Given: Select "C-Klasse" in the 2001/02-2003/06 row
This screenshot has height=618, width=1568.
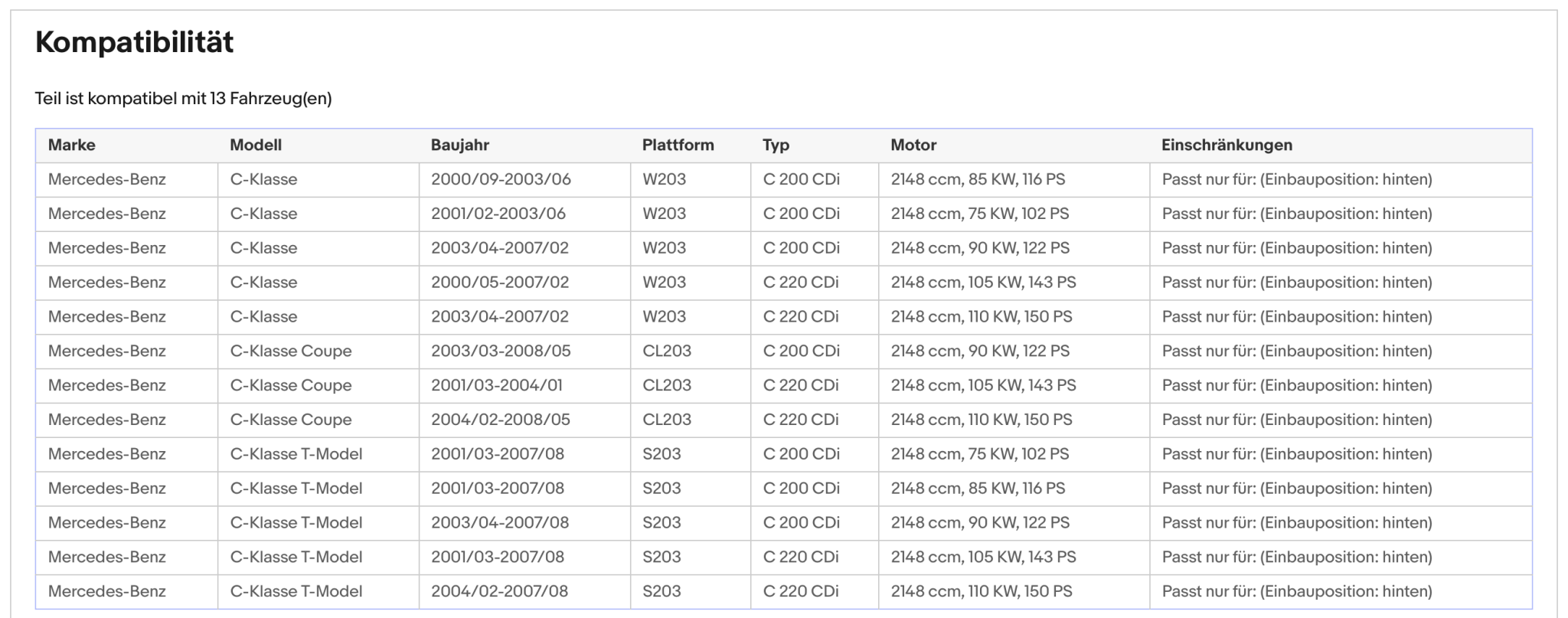Looking at the screenshot, I should [x=263, y=214].
